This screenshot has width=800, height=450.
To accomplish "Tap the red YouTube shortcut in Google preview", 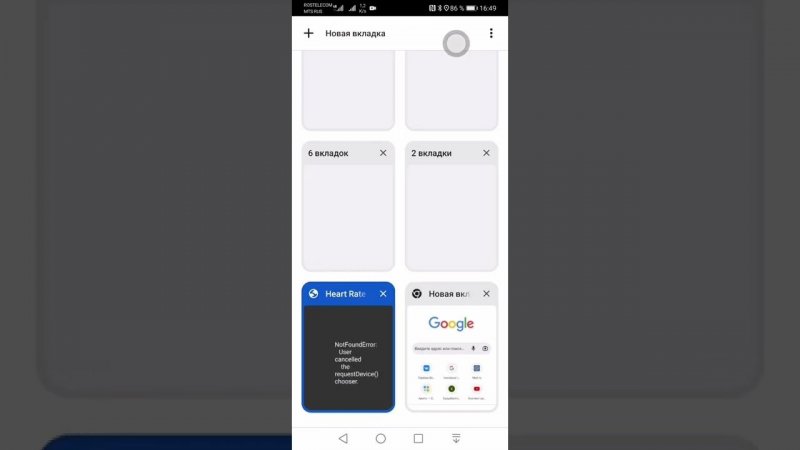I will 477,389.
